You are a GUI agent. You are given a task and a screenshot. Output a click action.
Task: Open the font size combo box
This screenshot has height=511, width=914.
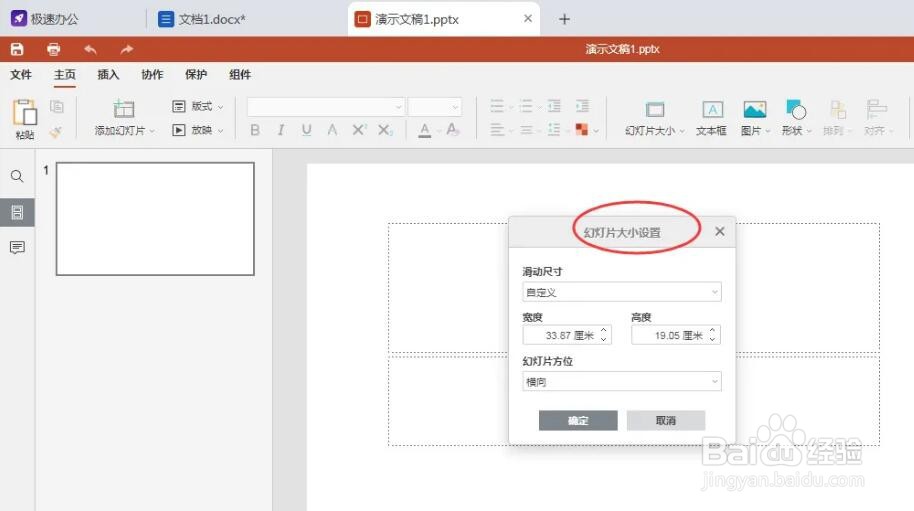pos(435,107)
